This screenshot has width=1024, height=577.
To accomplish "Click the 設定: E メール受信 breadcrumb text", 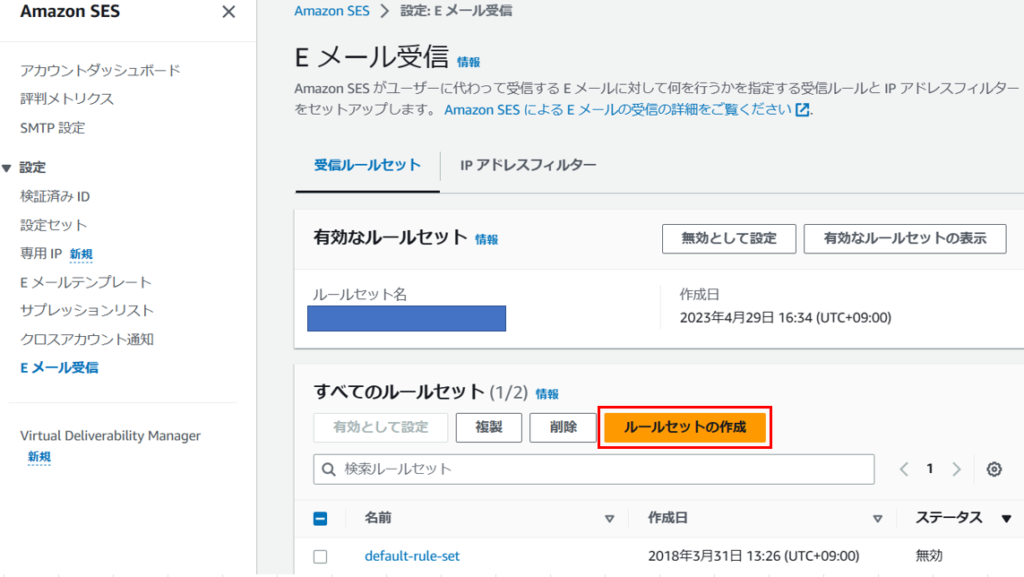I will [456, 11].
